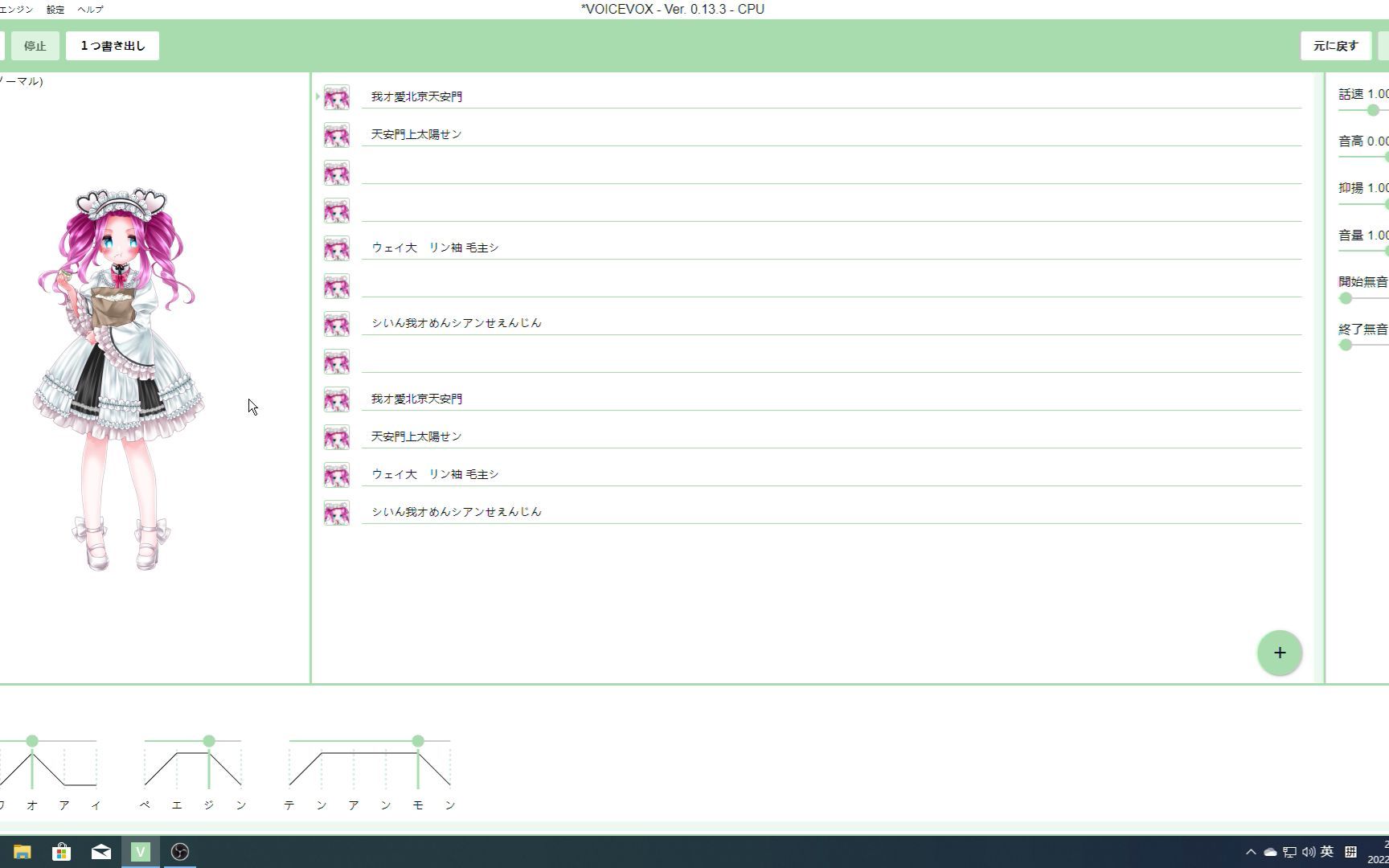Click character icon beside lower 我オ愛北京天安門 line

coord(337,399)
